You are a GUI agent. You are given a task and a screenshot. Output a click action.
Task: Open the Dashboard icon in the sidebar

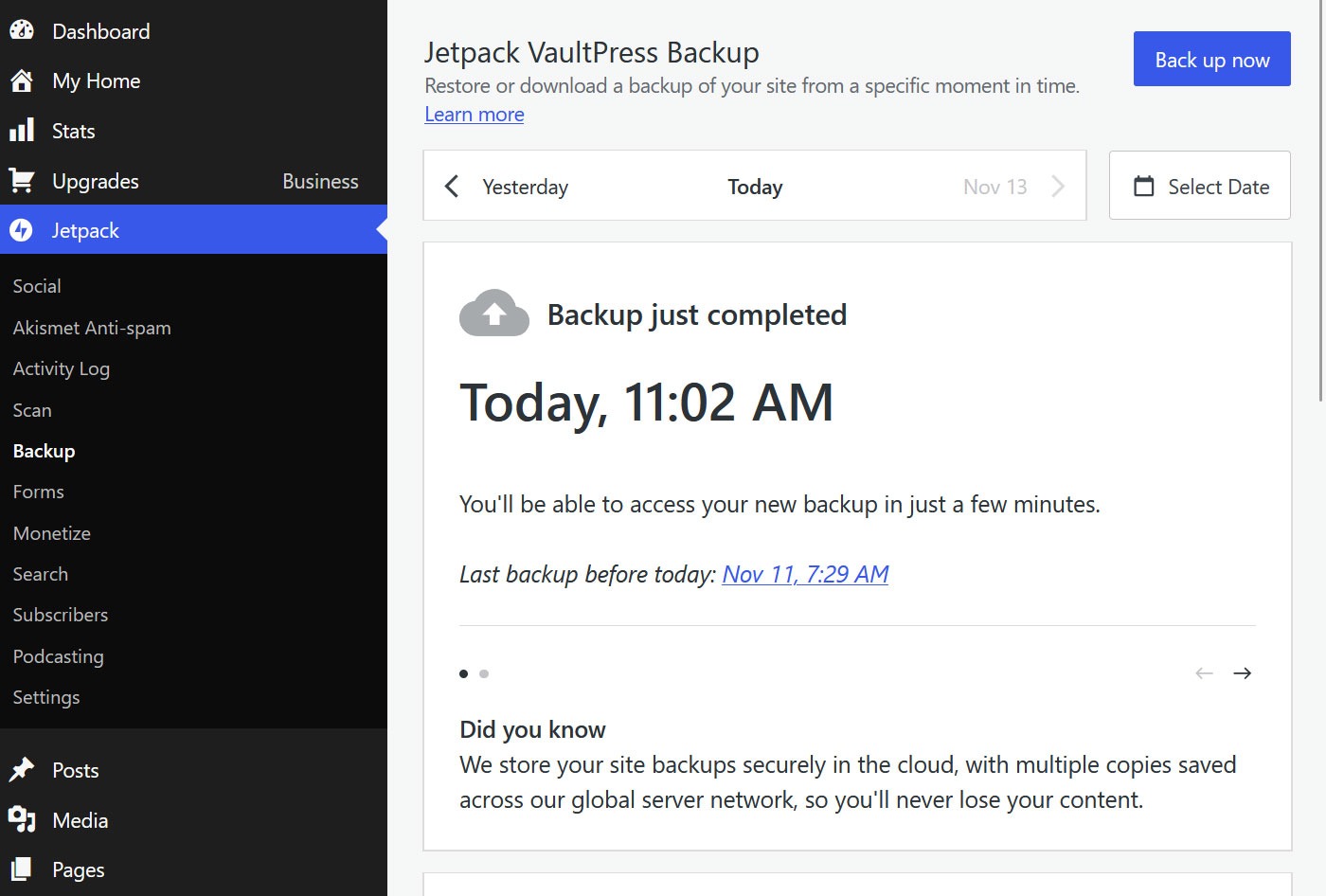pos(23,30)
